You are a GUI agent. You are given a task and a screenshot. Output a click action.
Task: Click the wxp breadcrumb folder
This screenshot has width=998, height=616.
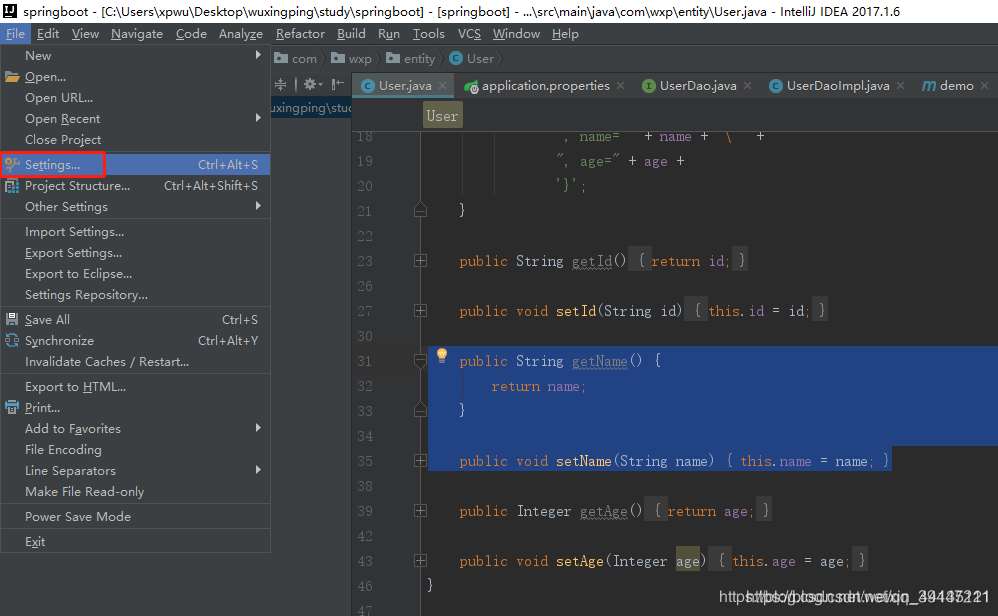(352, 59)
